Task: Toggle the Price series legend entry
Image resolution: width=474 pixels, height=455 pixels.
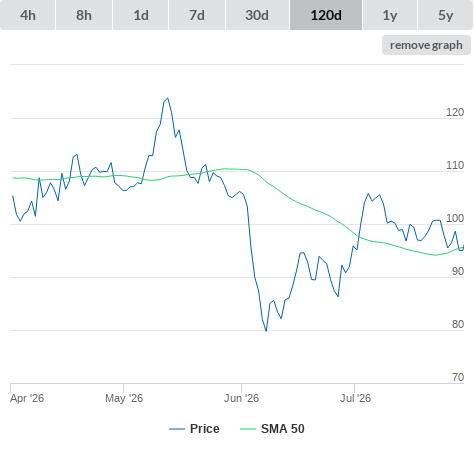Action: pos(194,429)
